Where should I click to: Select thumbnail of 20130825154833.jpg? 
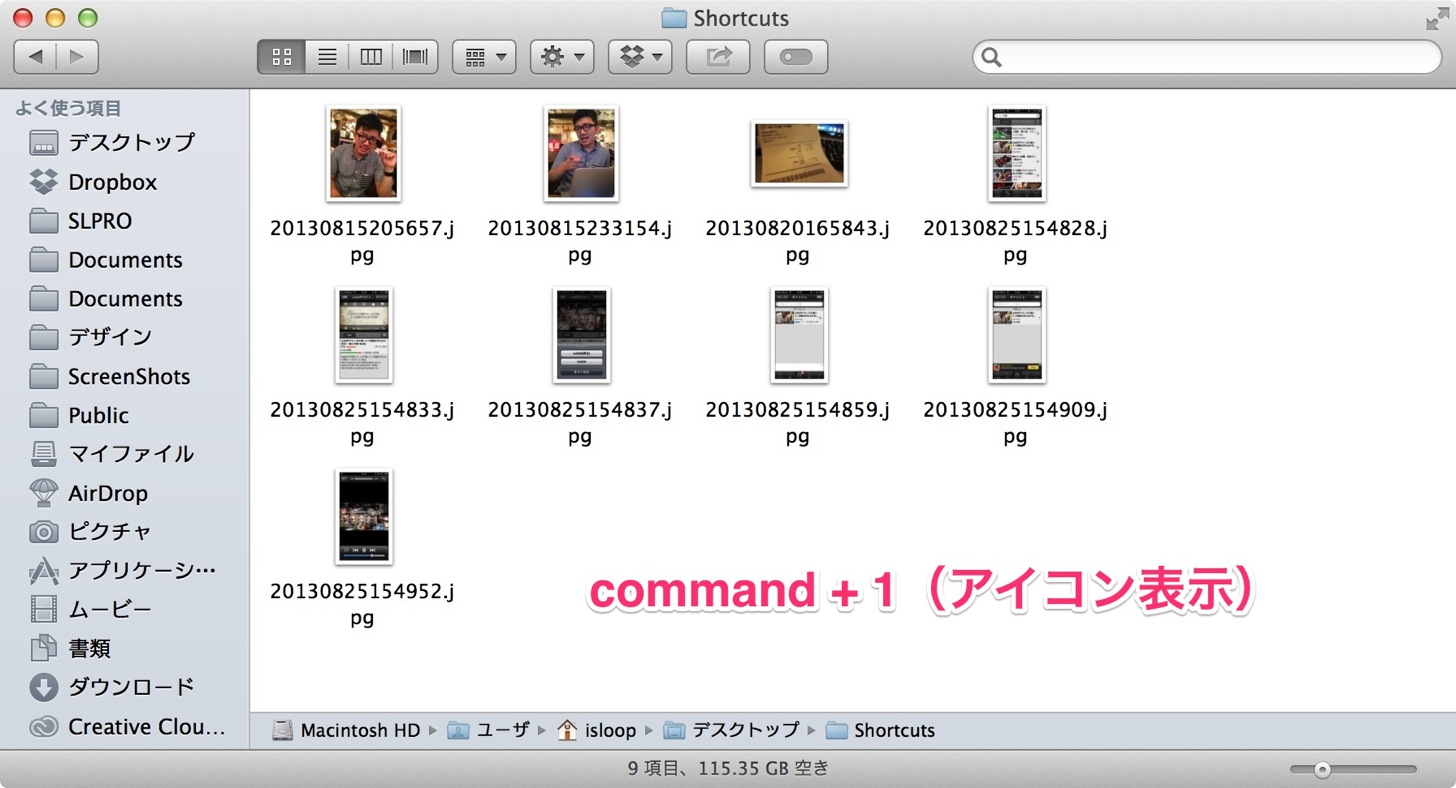click(x=363, y=335)
